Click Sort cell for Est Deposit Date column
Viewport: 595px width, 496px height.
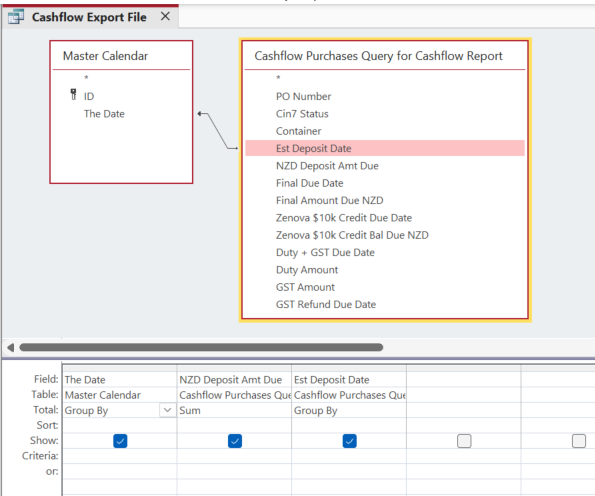pyautogui.click(x=349, y=425)
